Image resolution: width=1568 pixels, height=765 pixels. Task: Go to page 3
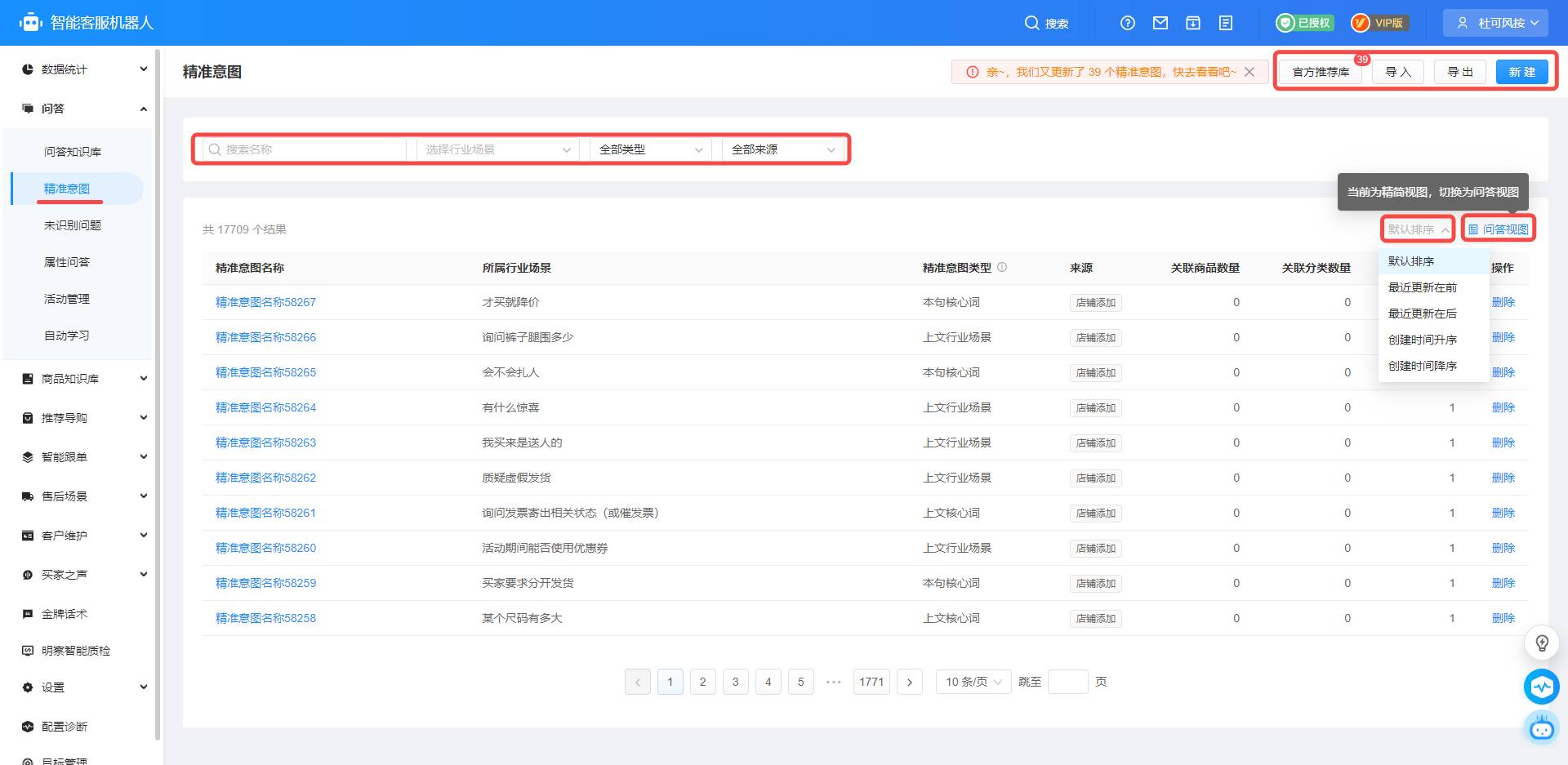click(x=735, y=682)
